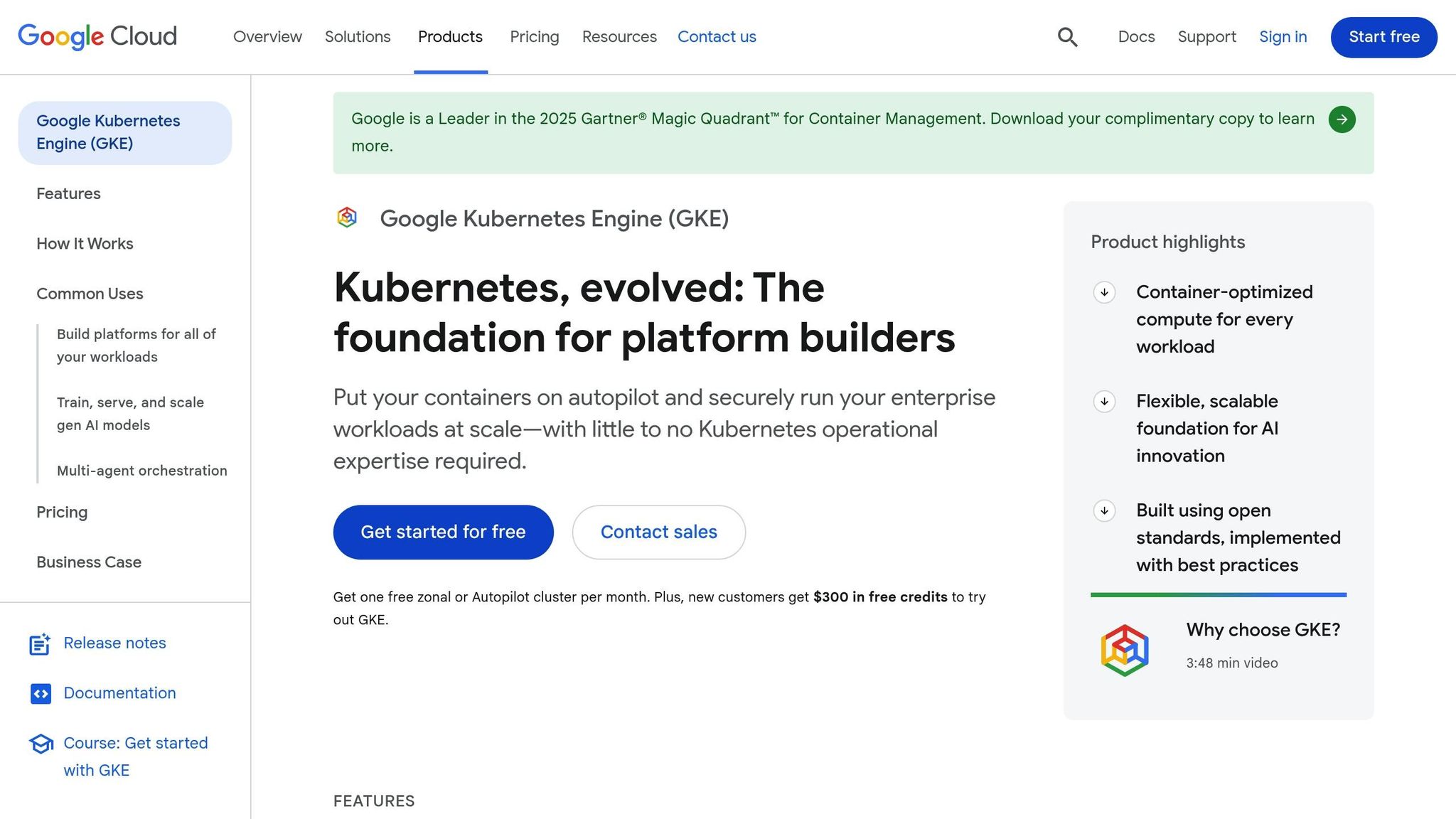Click the arrow icon in the green Gartner banner
The height and width of the screenshot is (819, 1456).
1342,119
